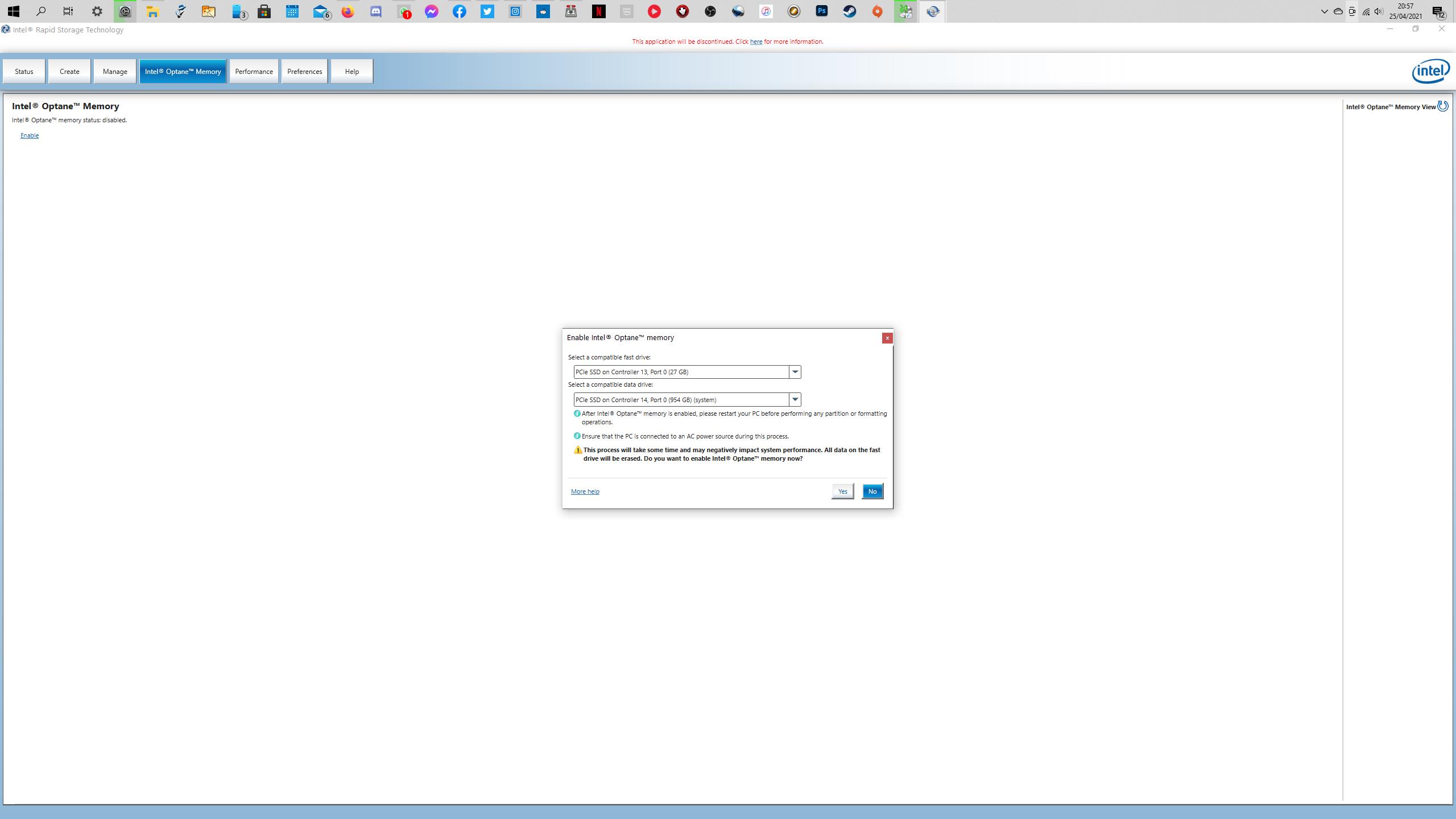Open Origin from the taskbar

click(x=878, y=11)
